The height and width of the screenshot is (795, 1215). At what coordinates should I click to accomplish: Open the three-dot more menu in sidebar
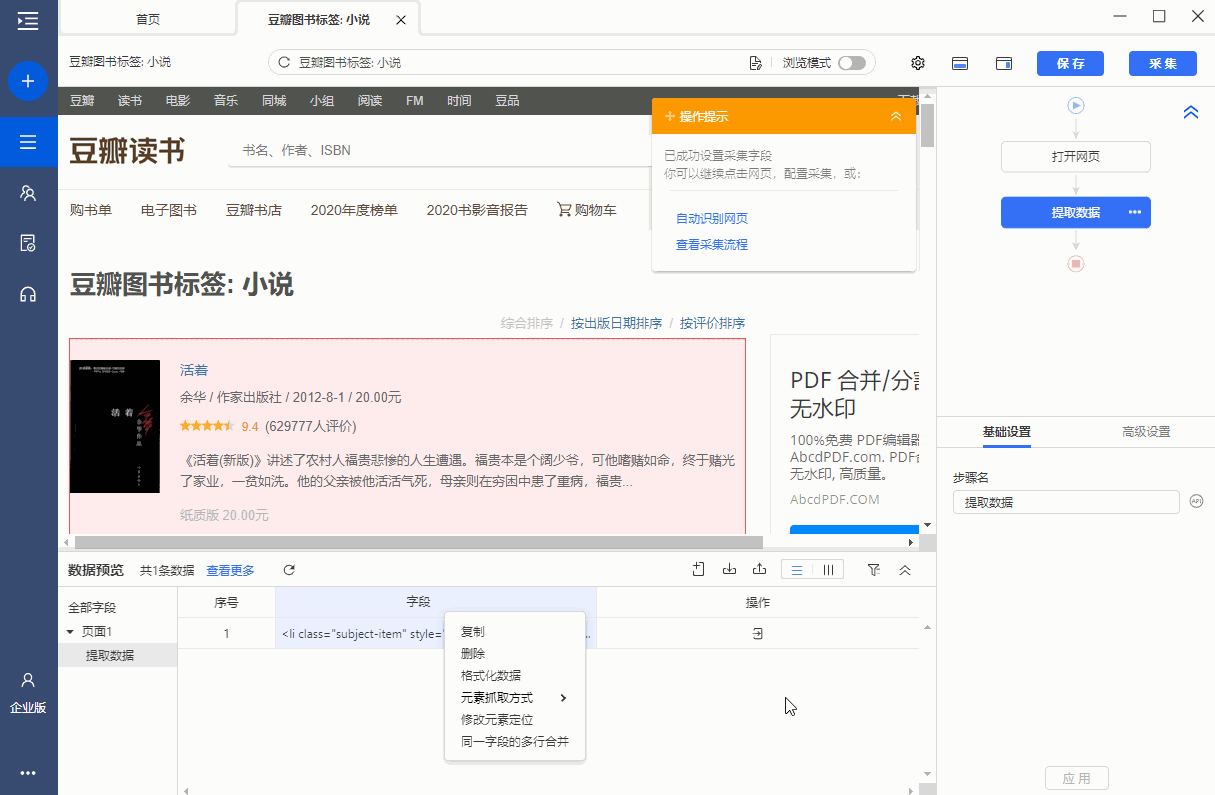(x=28, y=773)
